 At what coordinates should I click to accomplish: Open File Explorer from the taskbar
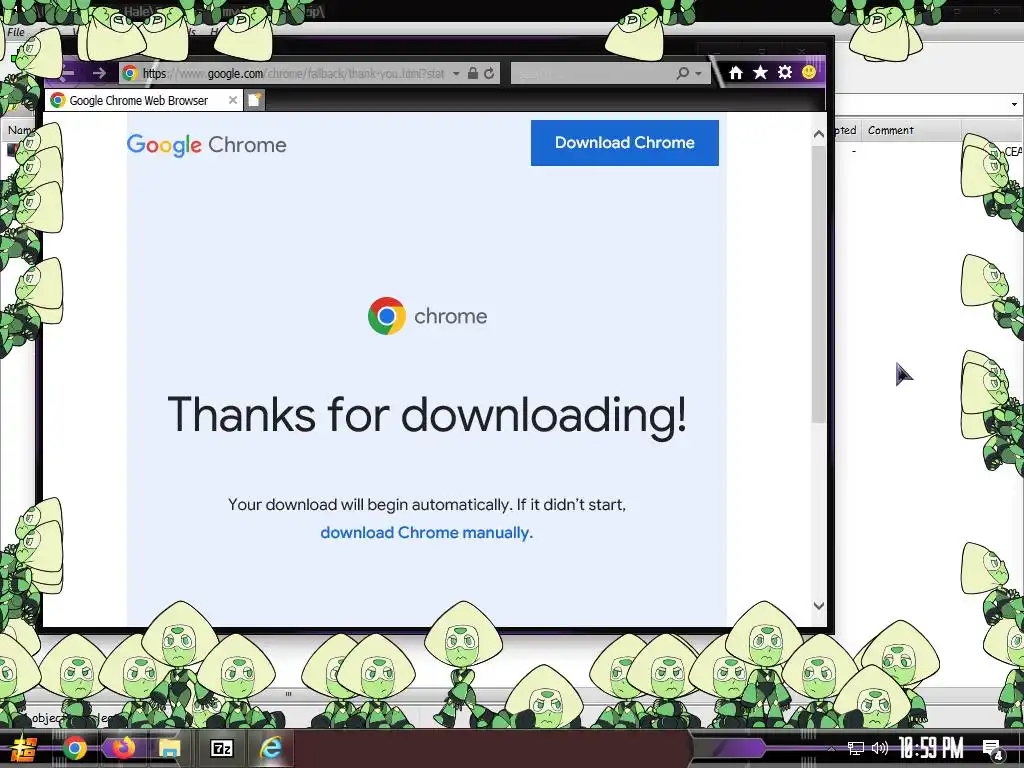coord(170,748)
